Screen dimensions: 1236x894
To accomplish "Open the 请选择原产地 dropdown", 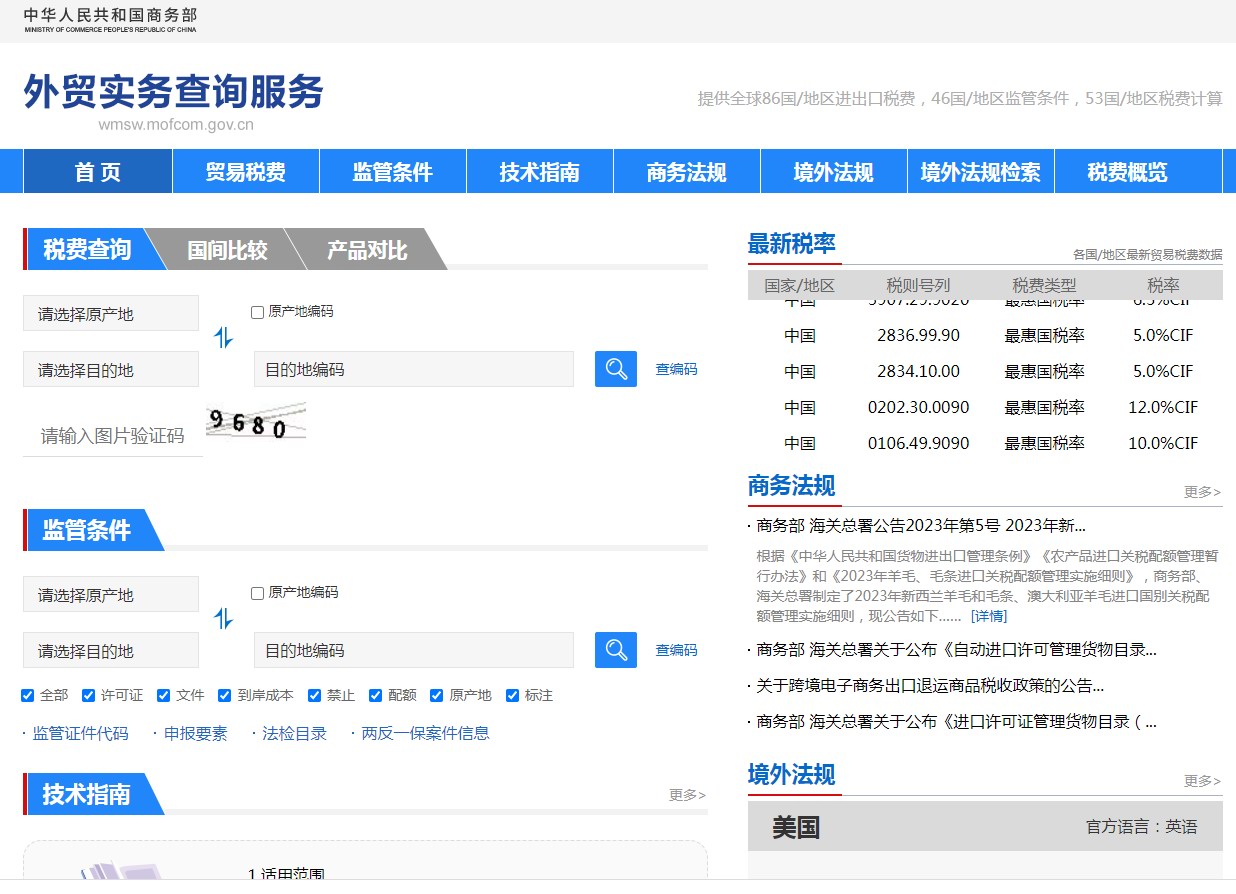I will coord(110,312).
